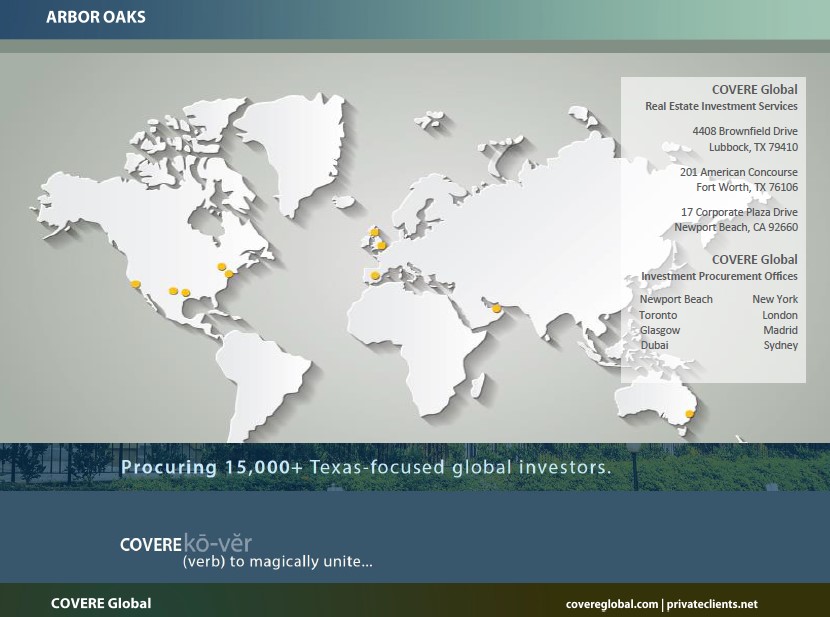Select the Lubbock, TX 79410 address
Screen dimensions: 830x617
(753, 146)
